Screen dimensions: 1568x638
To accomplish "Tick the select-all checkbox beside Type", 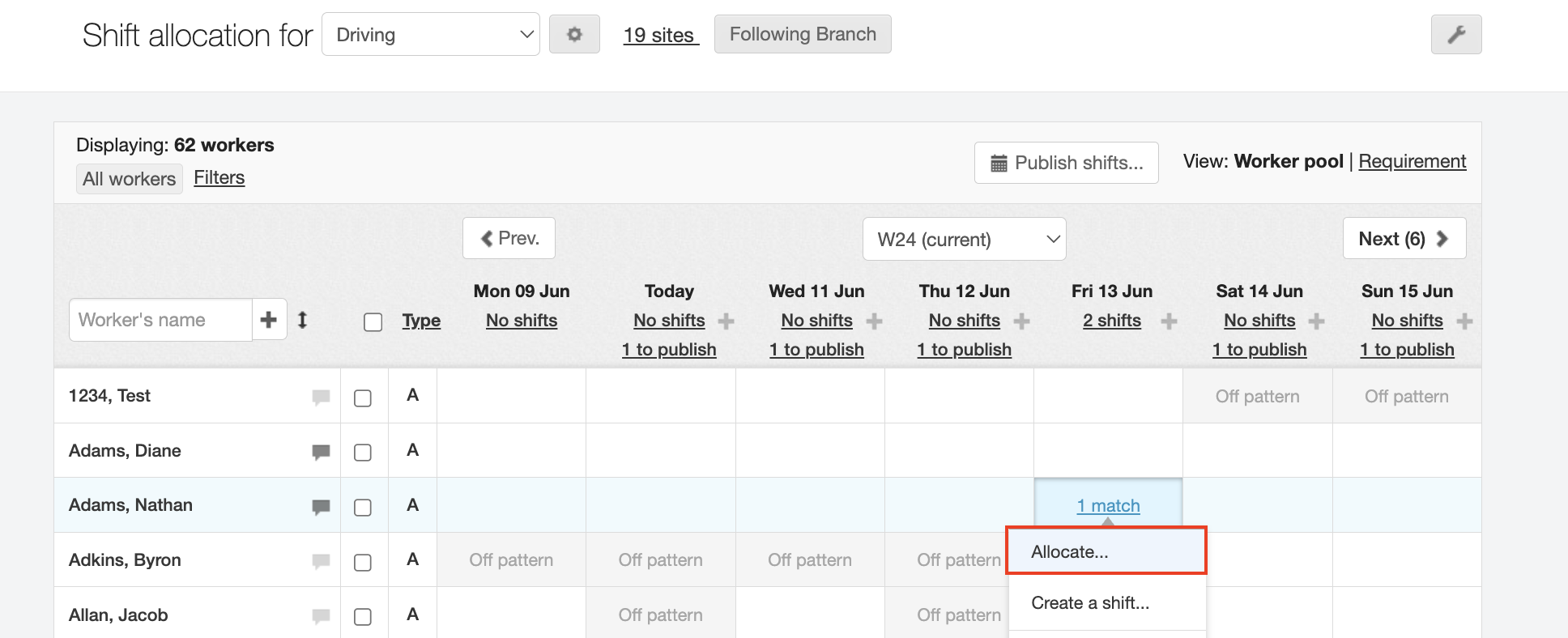I will coord(373,321).
